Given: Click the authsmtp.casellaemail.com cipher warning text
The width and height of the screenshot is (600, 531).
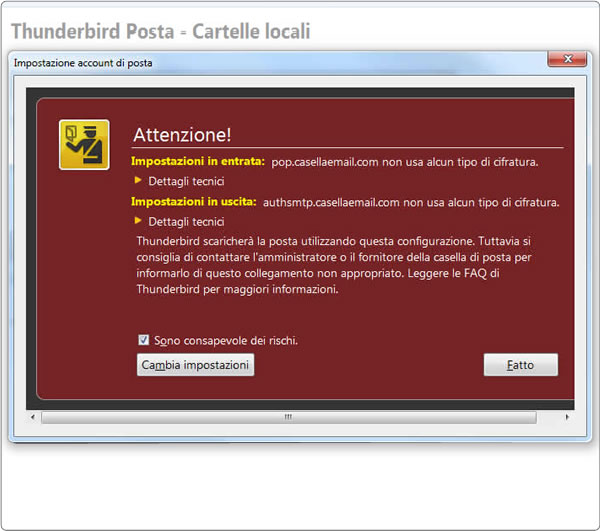Looking at the screenshot, I should tap(411, 202).
